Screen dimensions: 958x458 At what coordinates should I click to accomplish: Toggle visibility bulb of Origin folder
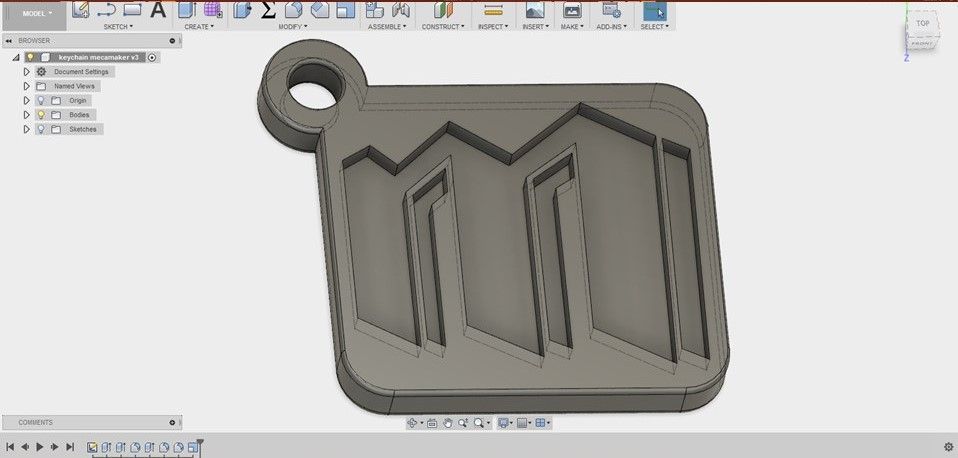coord(41,101)
